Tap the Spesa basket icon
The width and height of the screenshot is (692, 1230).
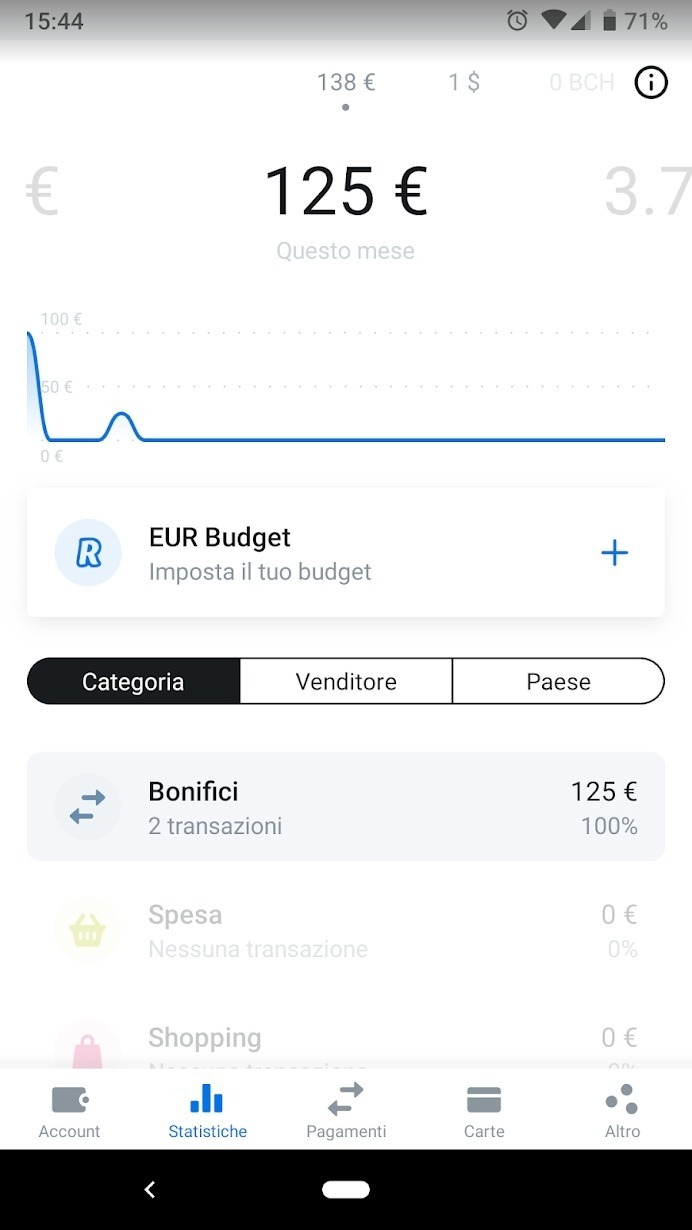[x=88, y=931]
